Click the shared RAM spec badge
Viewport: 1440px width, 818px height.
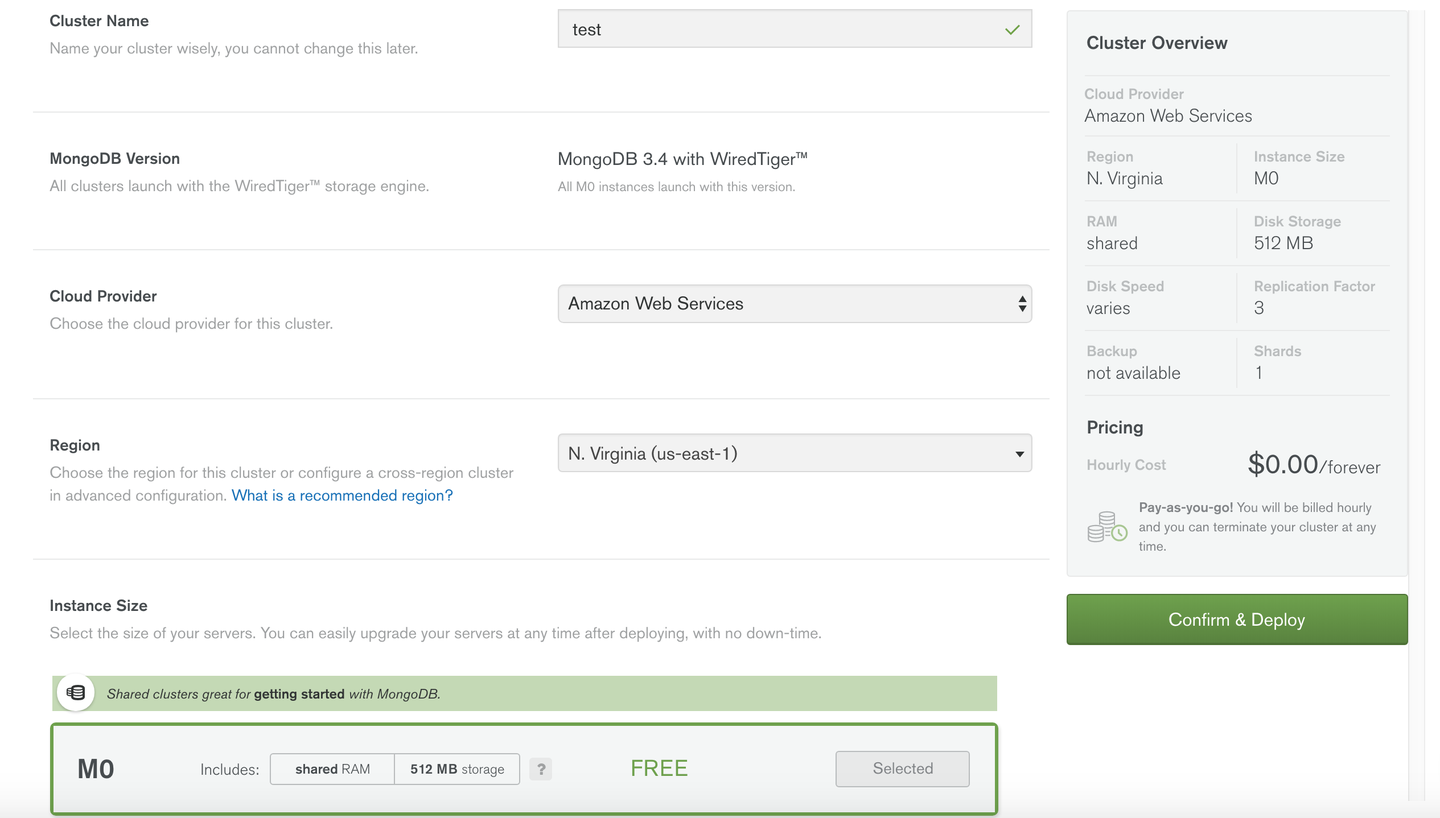click(331, 769)
